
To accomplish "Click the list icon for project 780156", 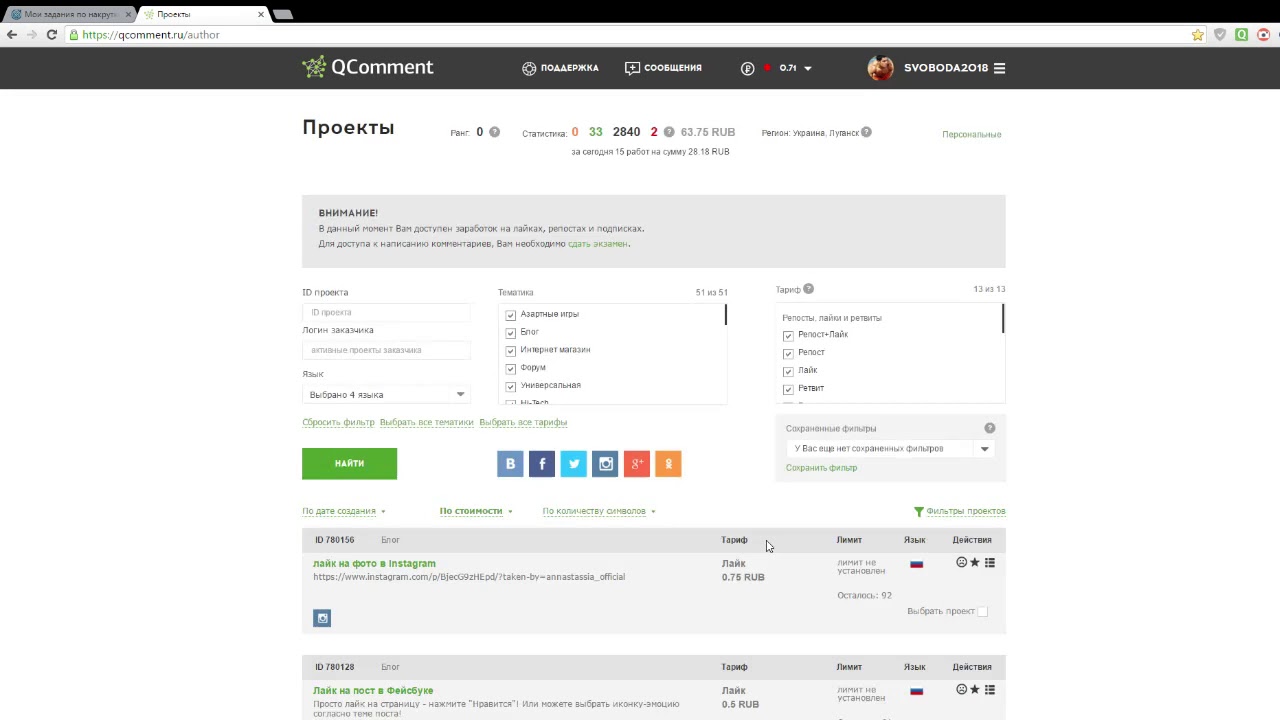I will coord(990,563).
